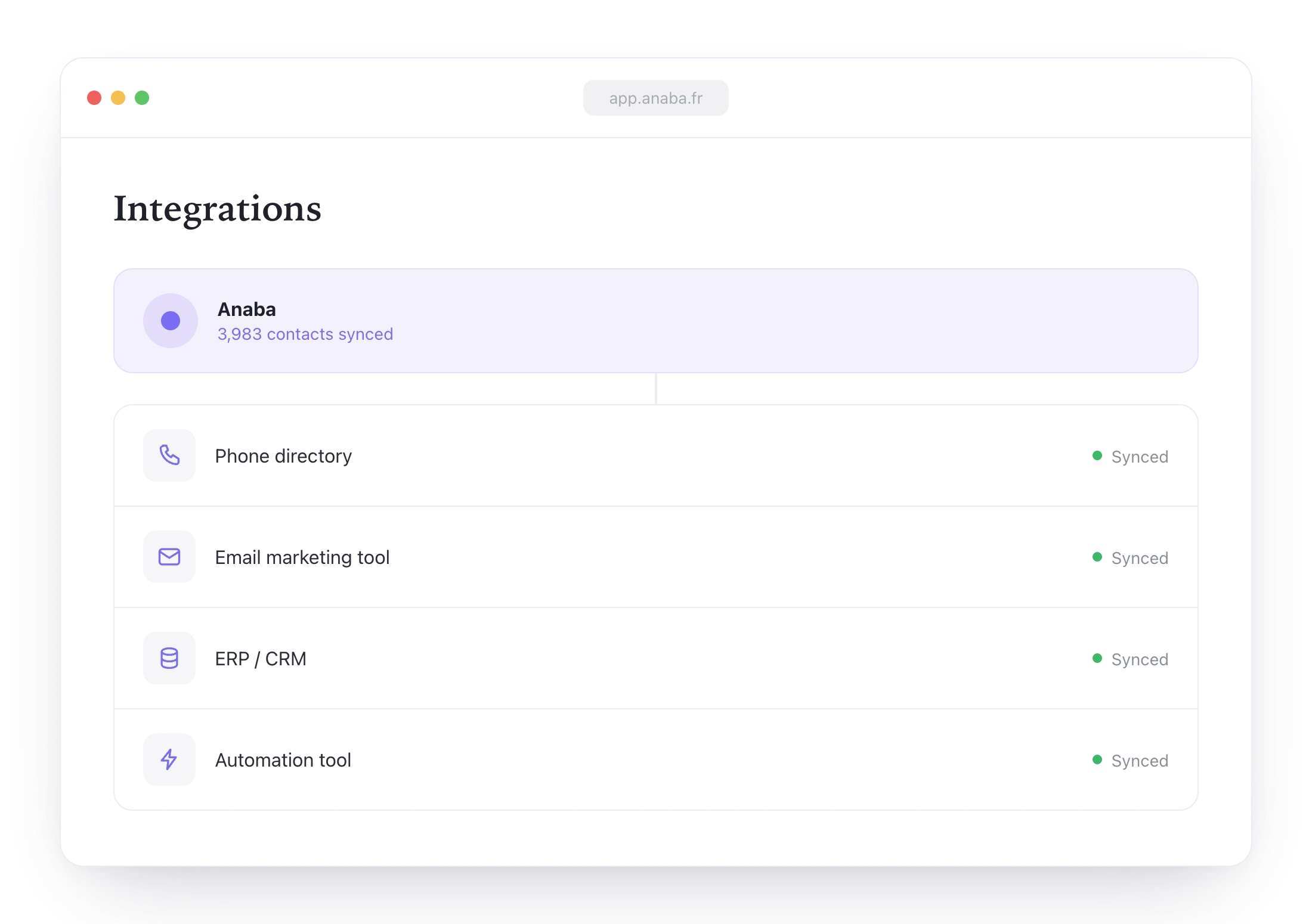Click the green status dot for Email marketing tool
The height and width of the screenshot is (924, 1312).
1097,557
